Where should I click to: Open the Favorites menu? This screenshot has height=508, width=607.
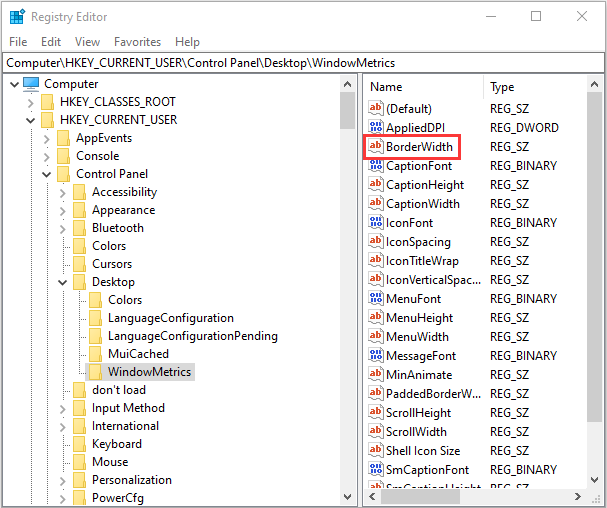137,41
